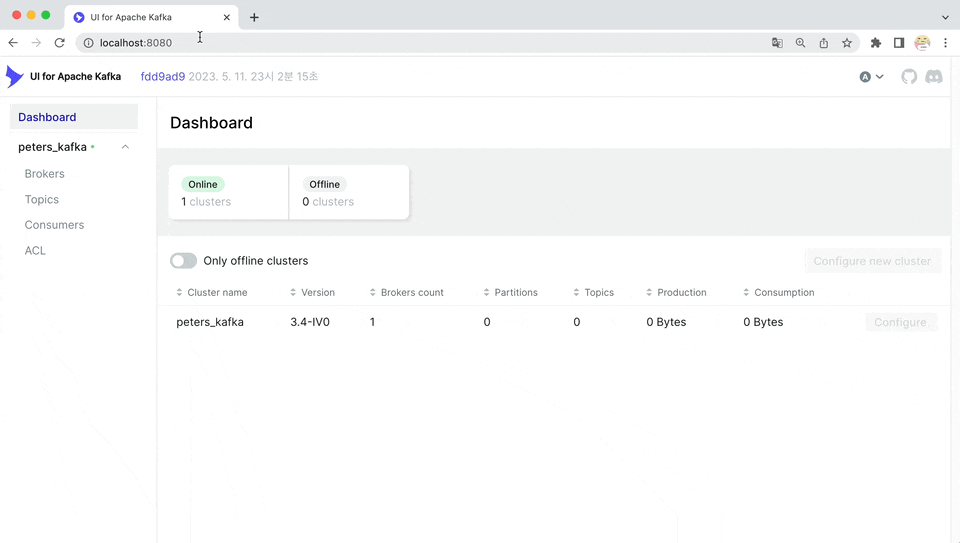Open the fdd9ad9 commit link
Screen dimensions: 960x543
click(163, 77)
